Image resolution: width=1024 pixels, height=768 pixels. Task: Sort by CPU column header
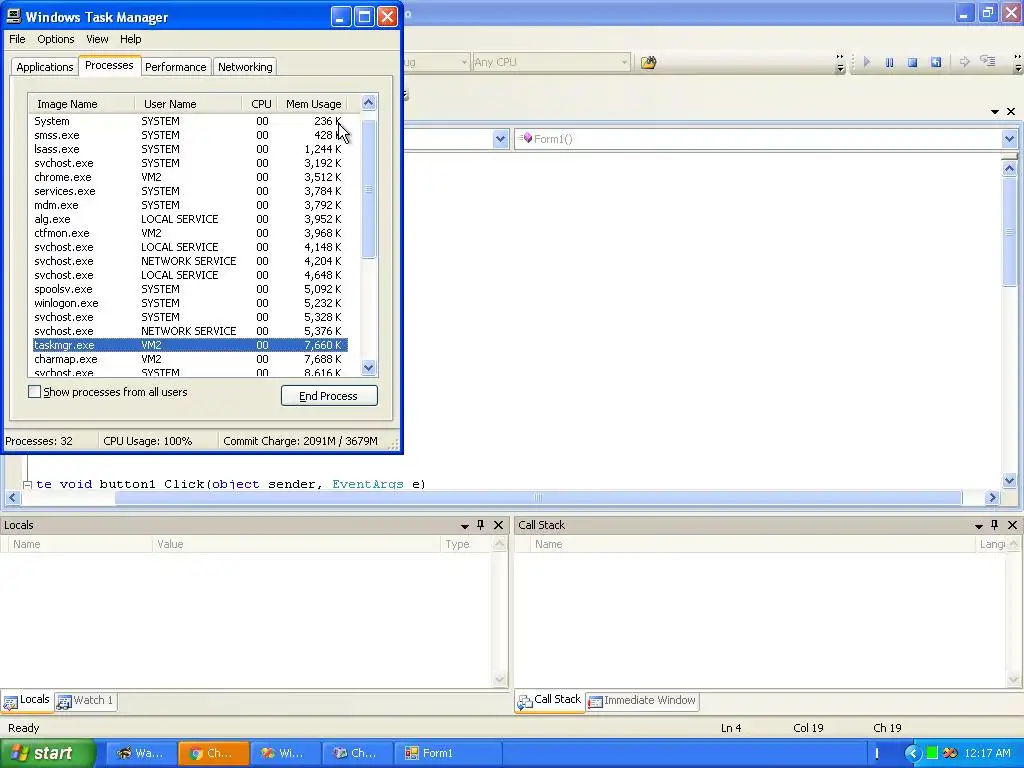point(261,104)
